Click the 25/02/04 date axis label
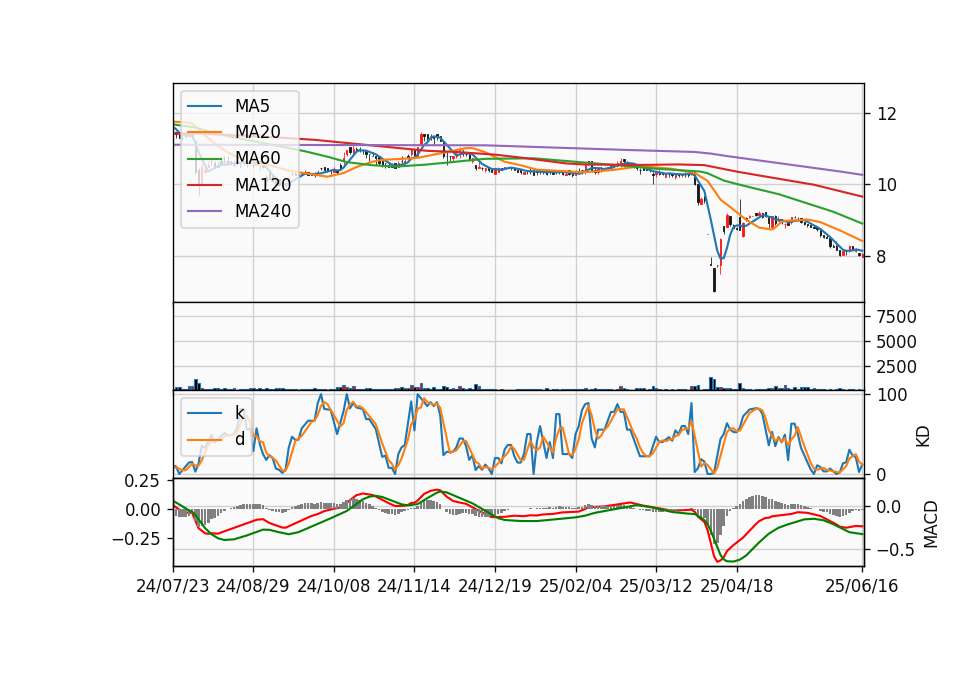960x690 pixels. [x=576, y=586]
